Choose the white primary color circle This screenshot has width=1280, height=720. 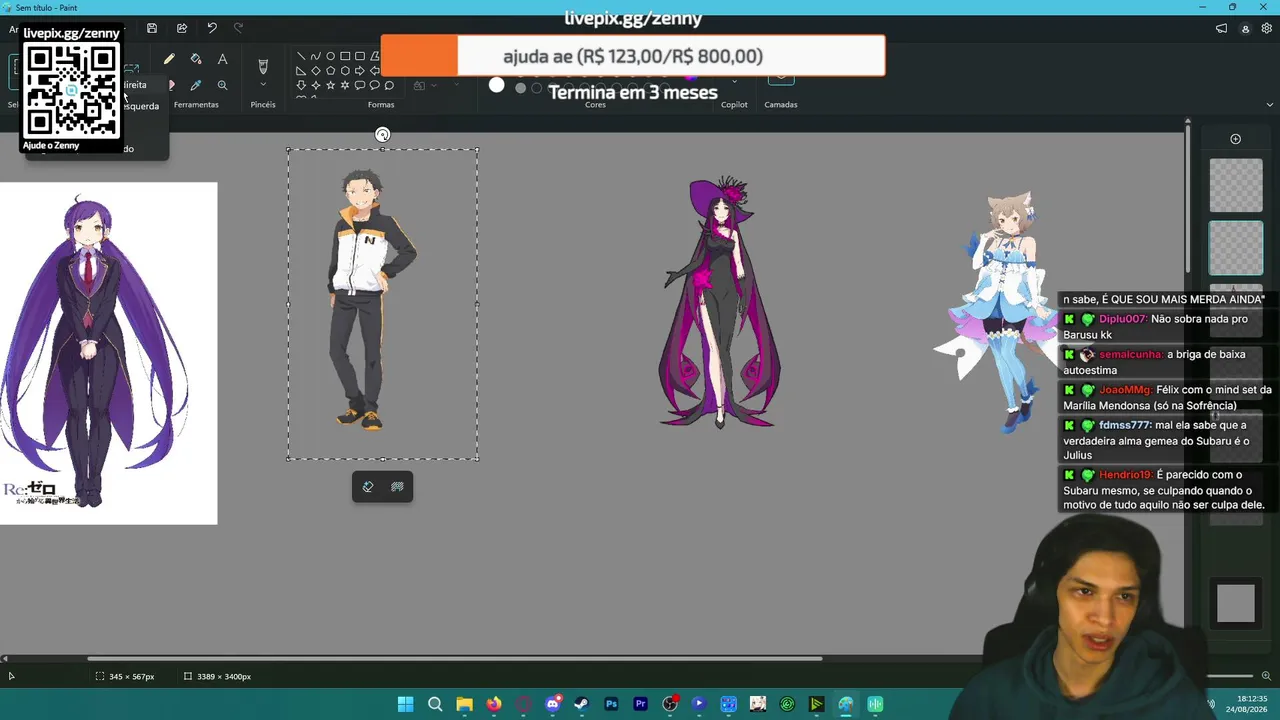pos(497,85)
